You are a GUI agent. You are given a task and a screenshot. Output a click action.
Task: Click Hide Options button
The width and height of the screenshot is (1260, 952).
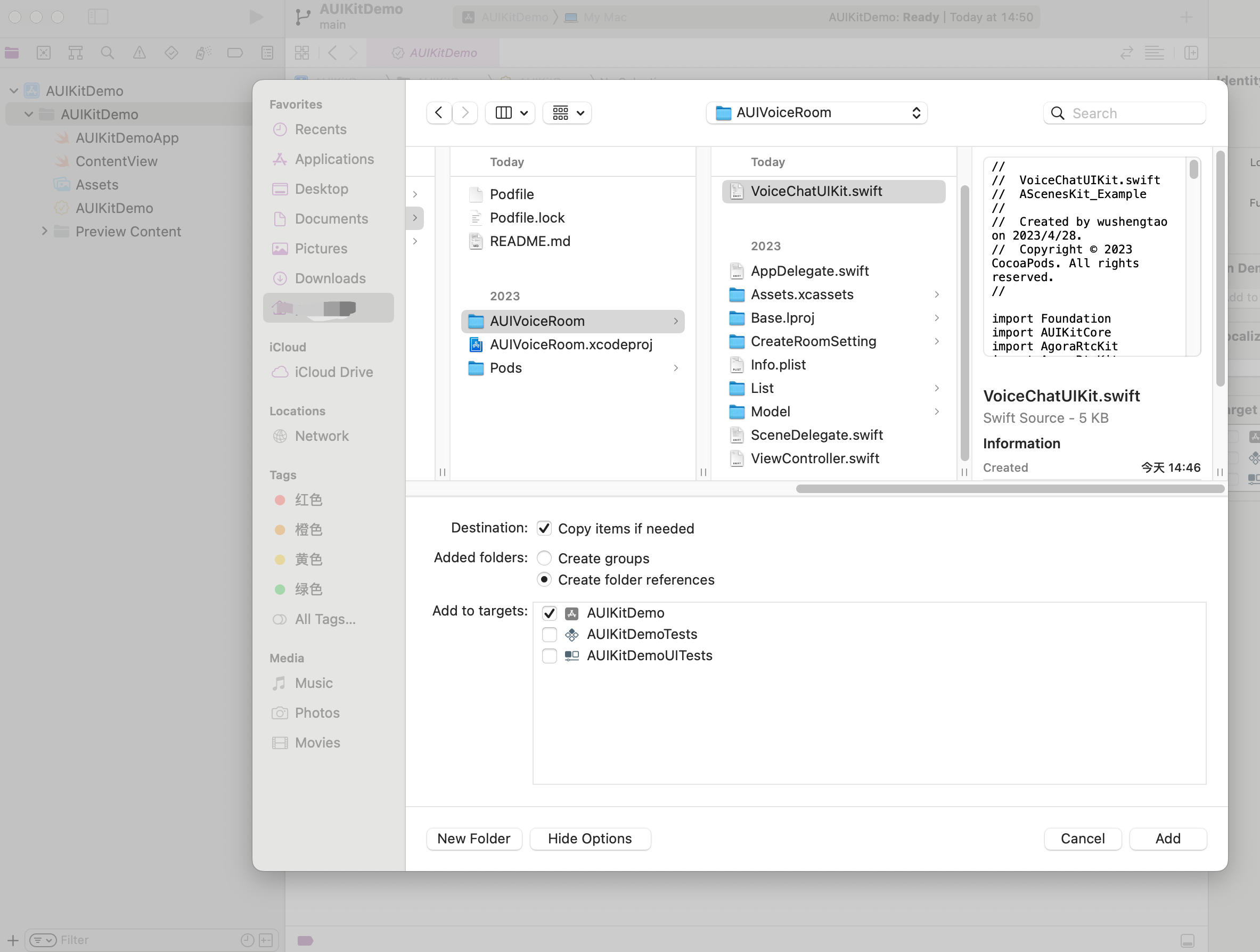click(x=590, y=838)
